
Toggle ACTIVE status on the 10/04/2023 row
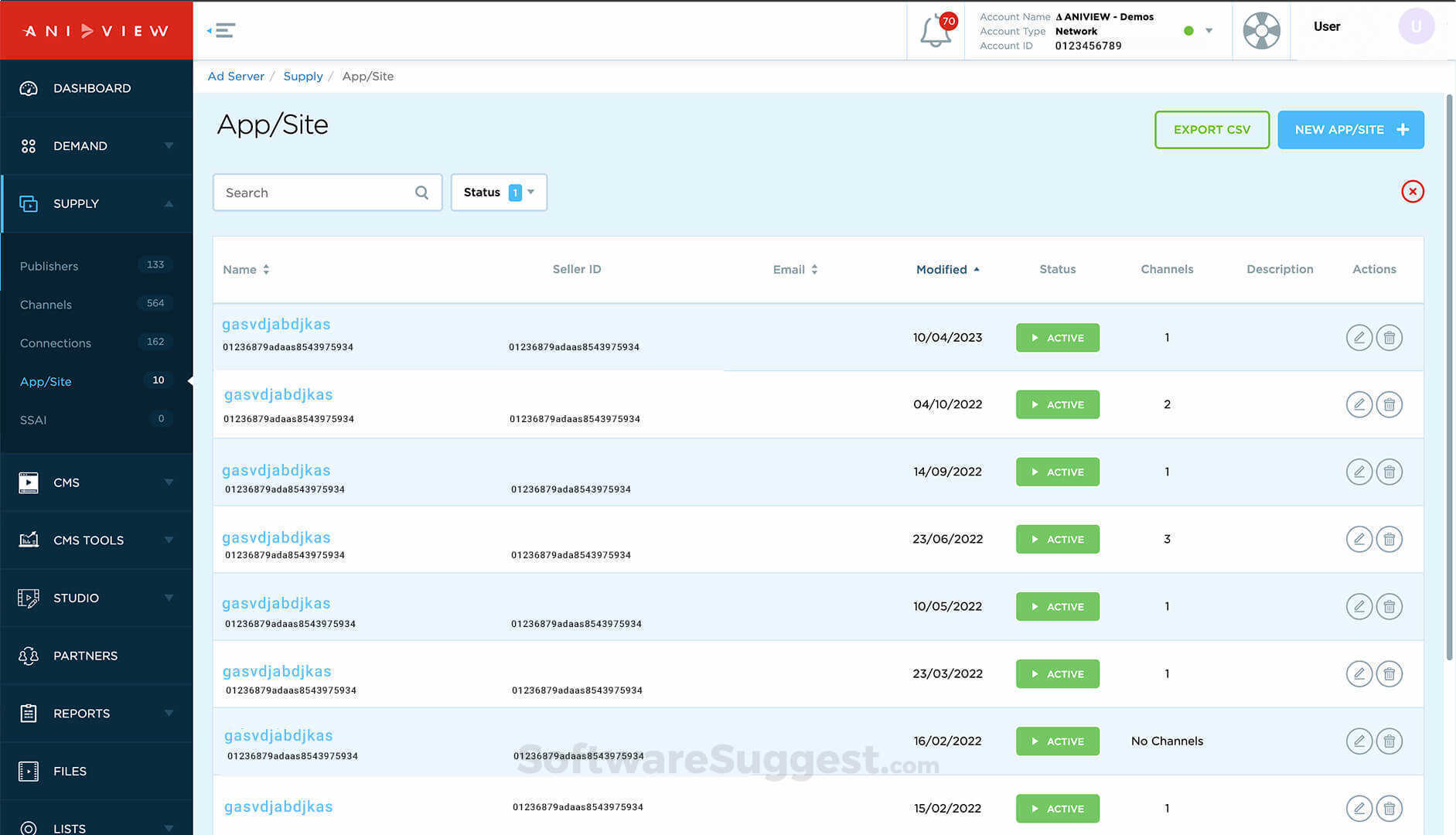coord(1057,337)
